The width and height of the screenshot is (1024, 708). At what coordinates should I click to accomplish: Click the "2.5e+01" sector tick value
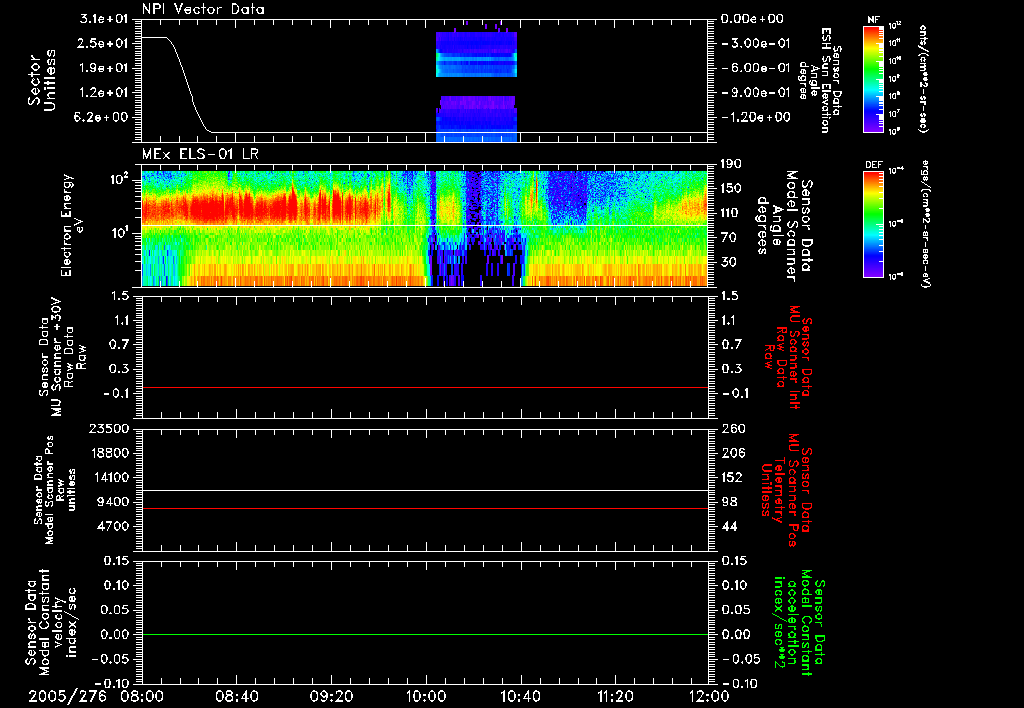click(103, 43)
